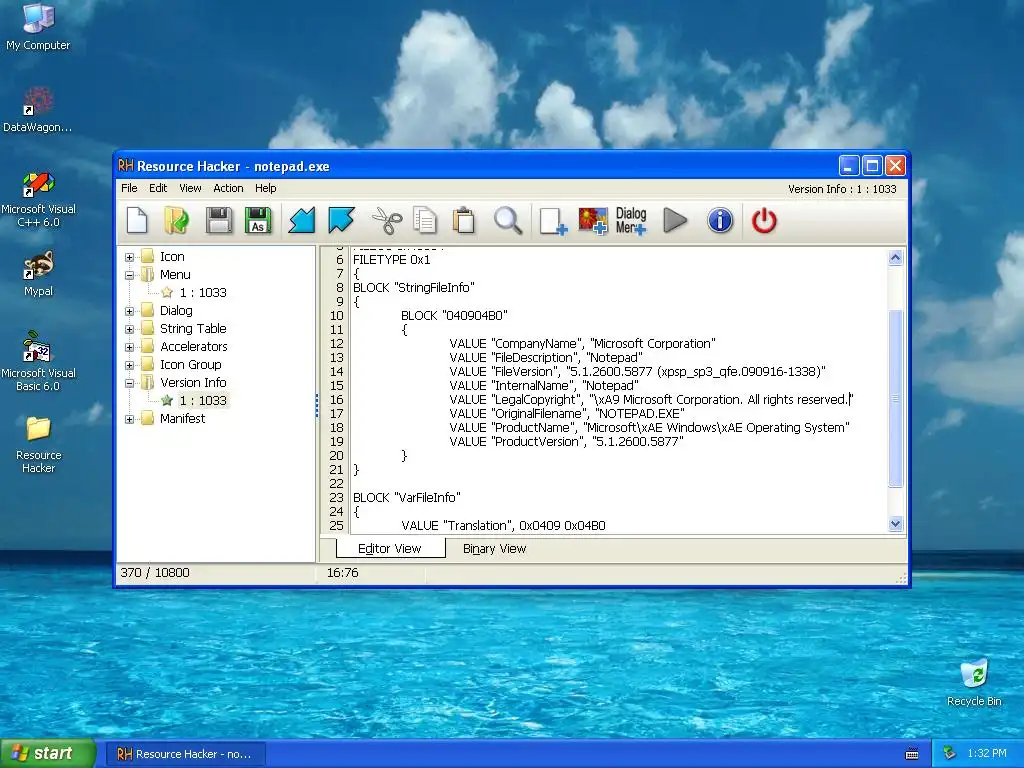Open the File menu
1024x768 pixels.
click(129, 188)
